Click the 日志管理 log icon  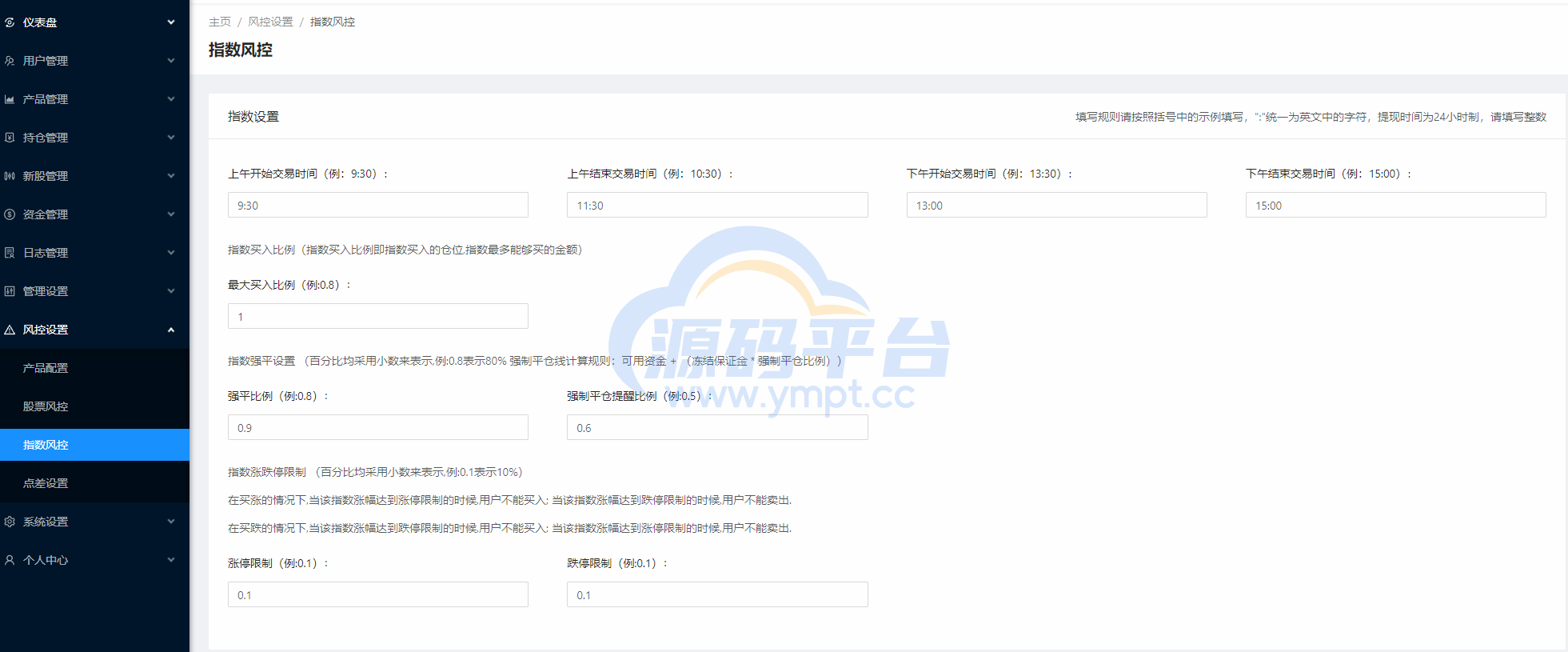tap(10, 253)
